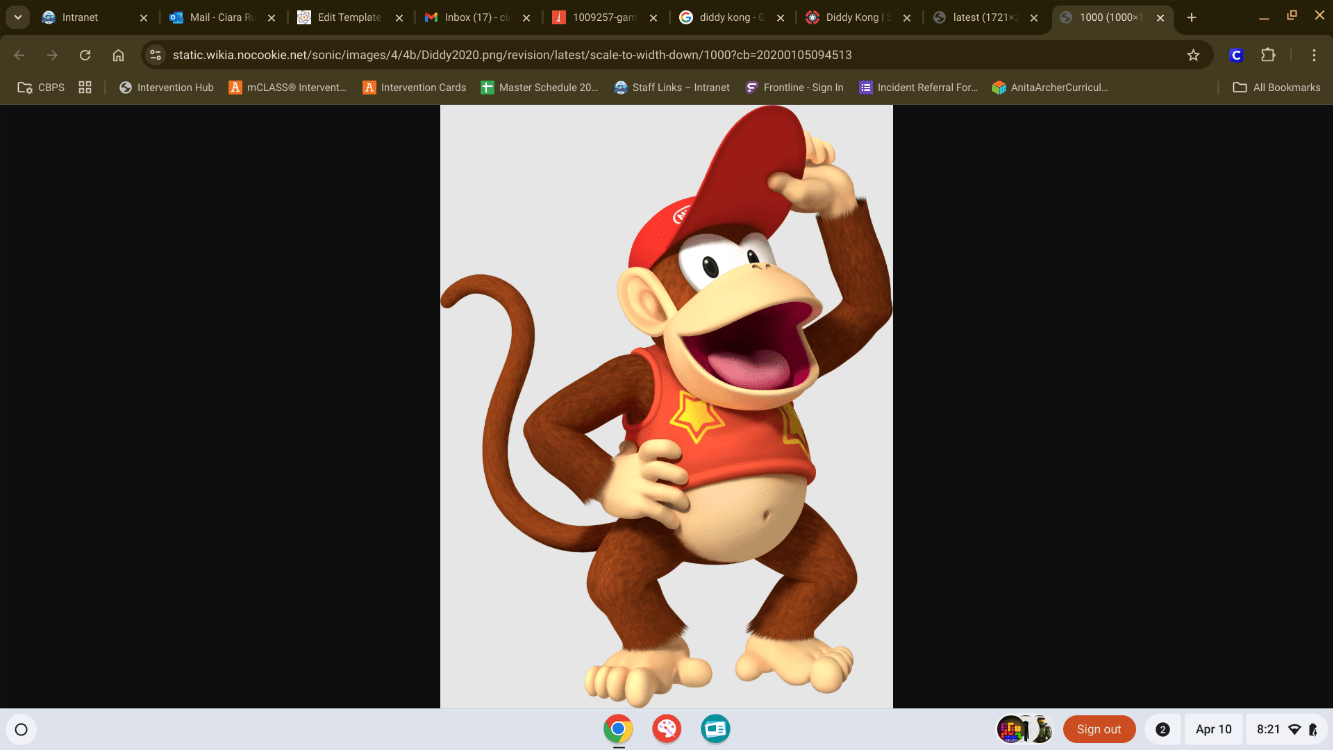The height and width of the screenshot is (750, 1333).
Task: Switch to the diddy kong Google tab
Action: (732, 17)
